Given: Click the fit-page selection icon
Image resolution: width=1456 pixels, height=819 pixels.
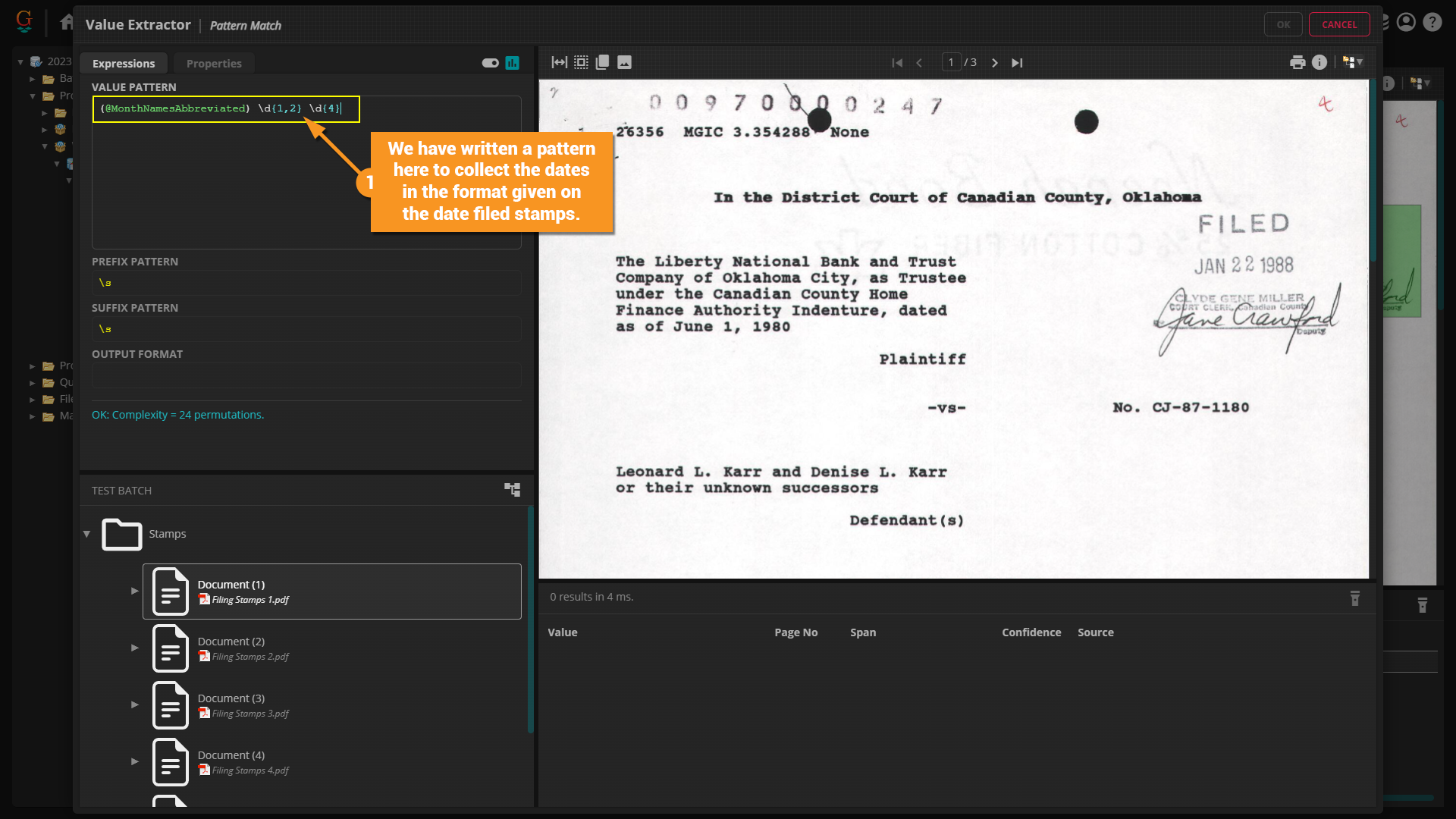Looking at the screenshot, I should pyautogui.click(x=581, y=62).
